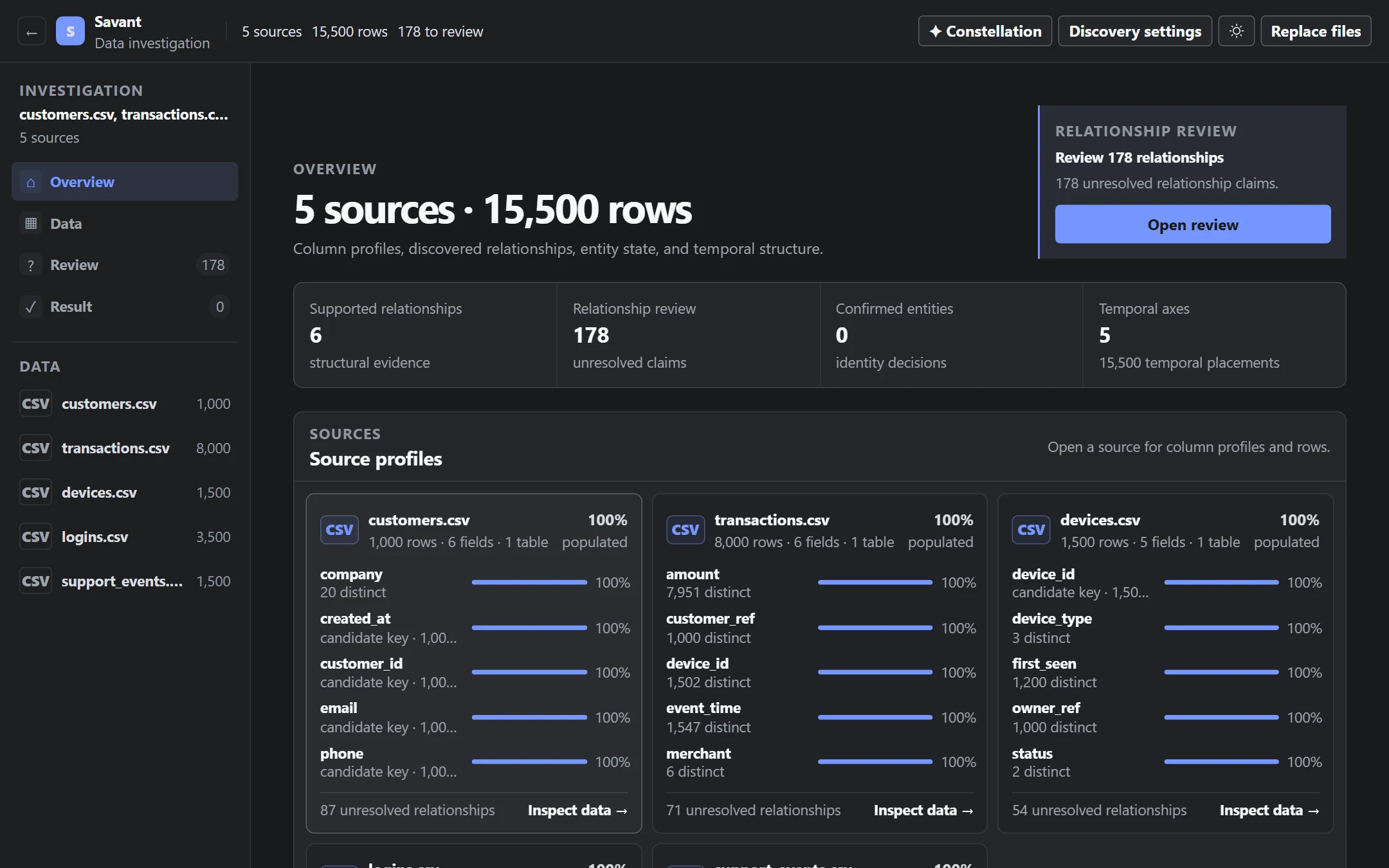
Task: Select the Overview nav item
Action: click(125, 182)
